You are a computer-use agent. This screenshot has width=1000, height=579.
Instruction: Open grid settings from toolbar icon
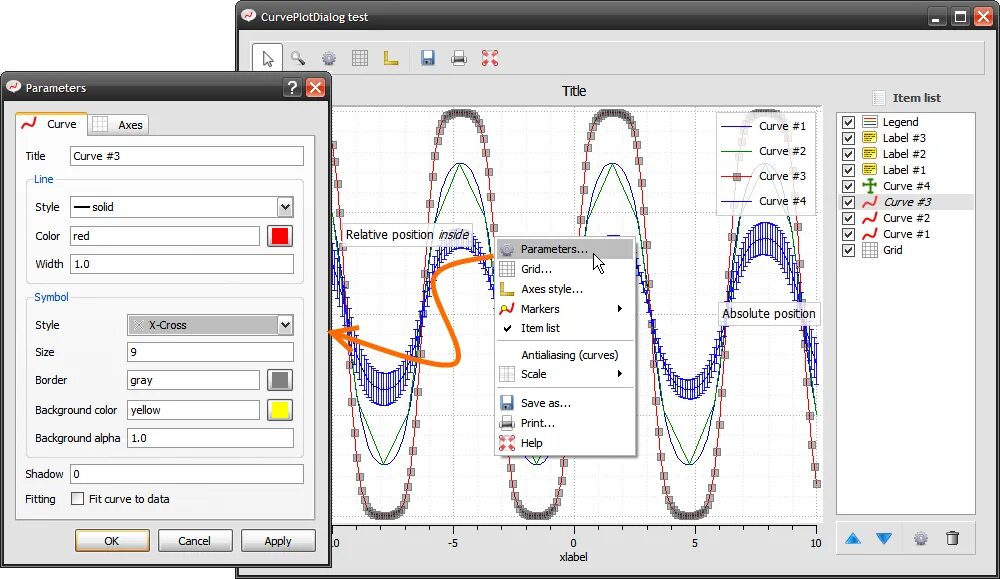click(x=360, y=59)
